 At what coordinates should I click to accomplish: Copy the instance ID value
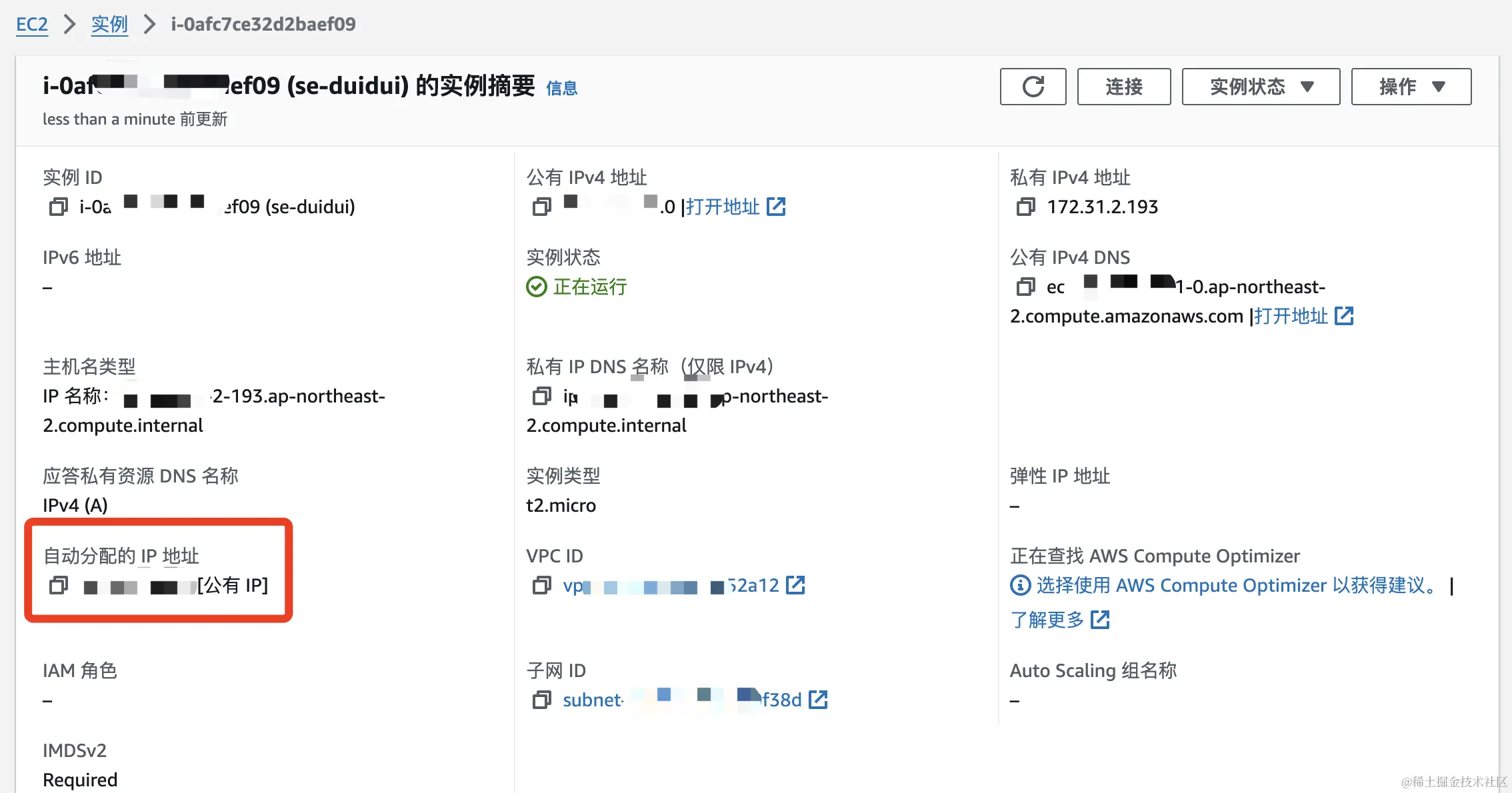(x=59, y=207)
